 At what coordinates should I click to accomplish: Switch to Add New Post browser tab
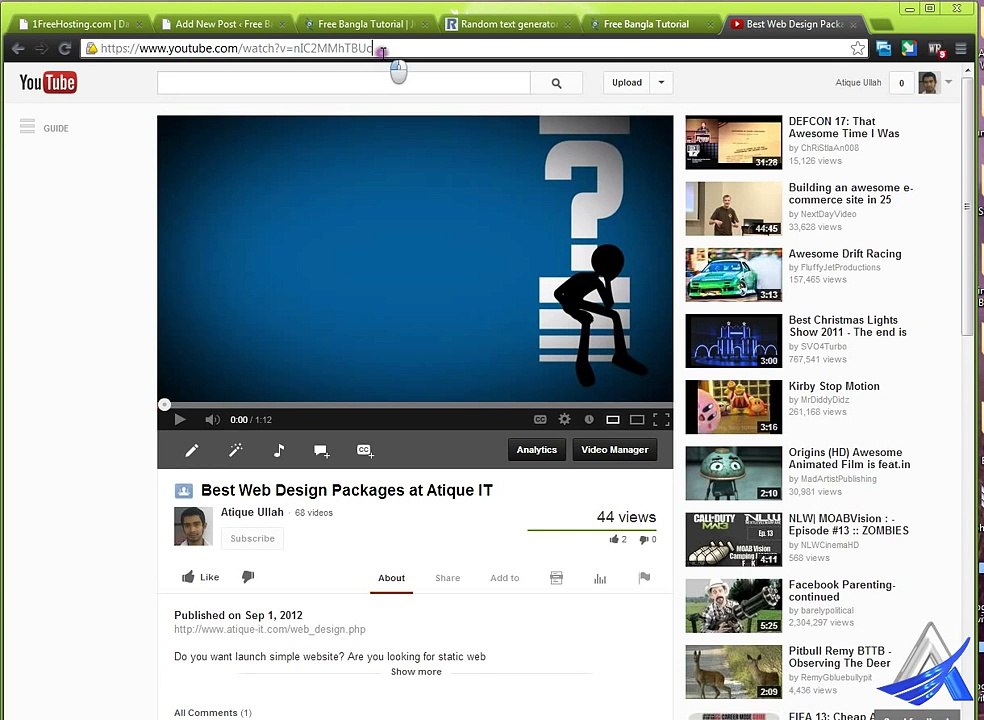pos(223,24)
